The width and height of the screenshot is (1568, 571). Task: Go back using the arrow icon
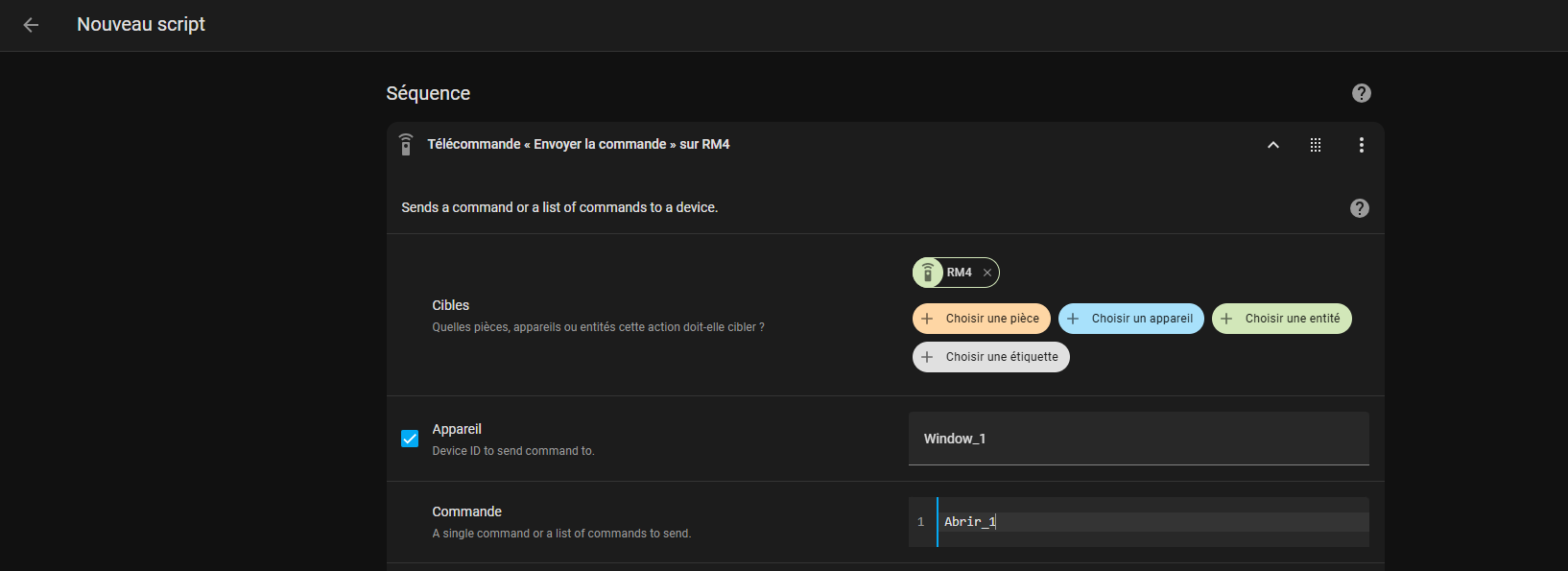coord(31,25)
